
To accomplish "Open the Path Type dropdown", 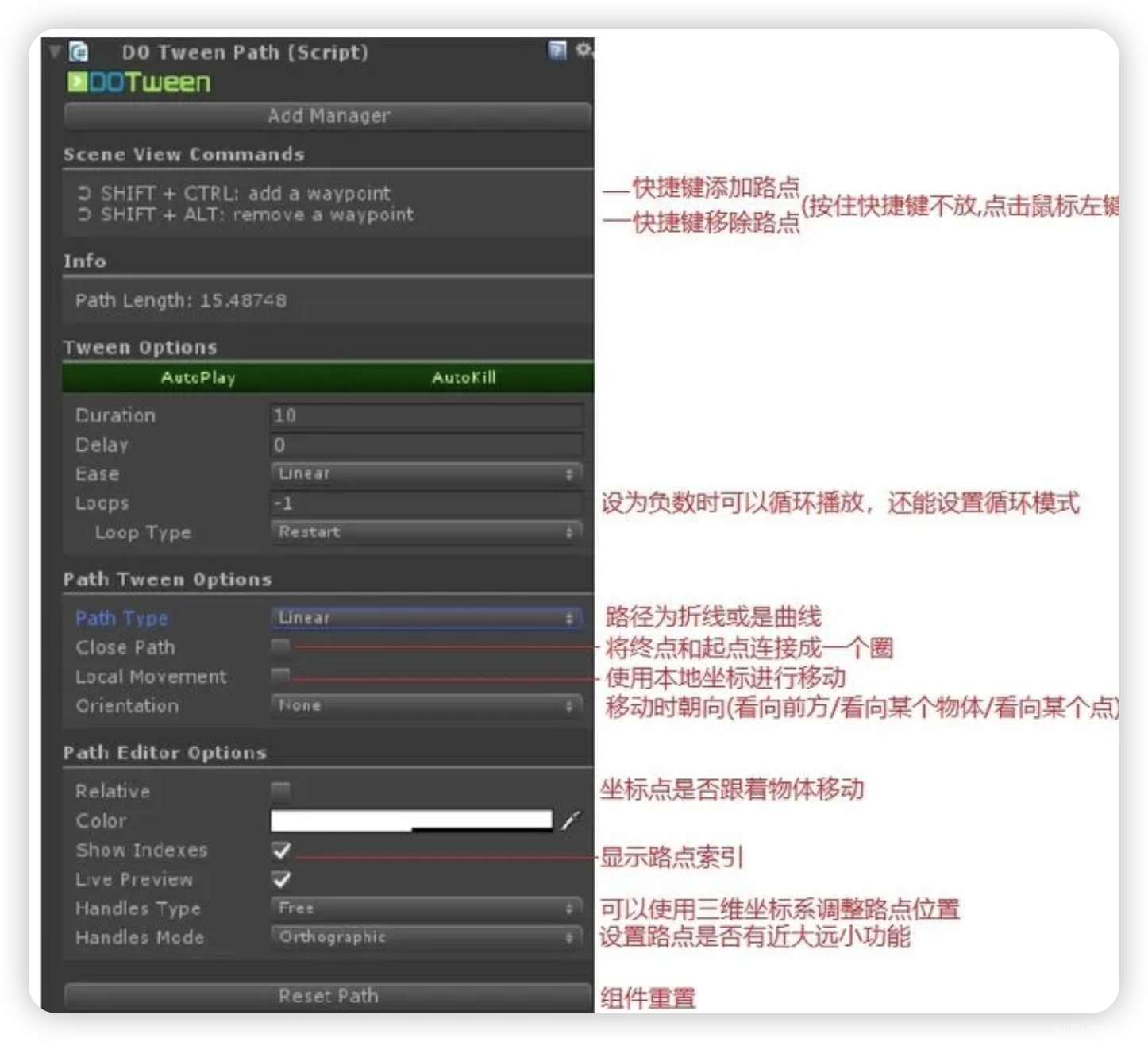I will point(426,617).
